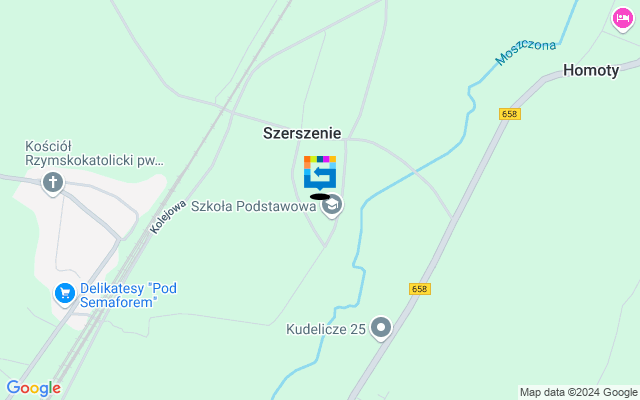
Task: Click the pink hotel bed marker
Action: (623, 20)
